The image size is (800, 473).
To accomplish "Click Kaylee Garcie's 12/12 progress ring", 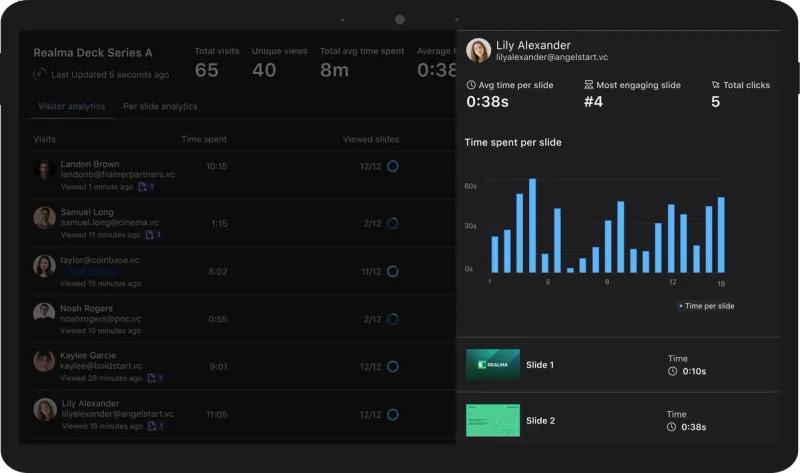I will coord(393,366).
